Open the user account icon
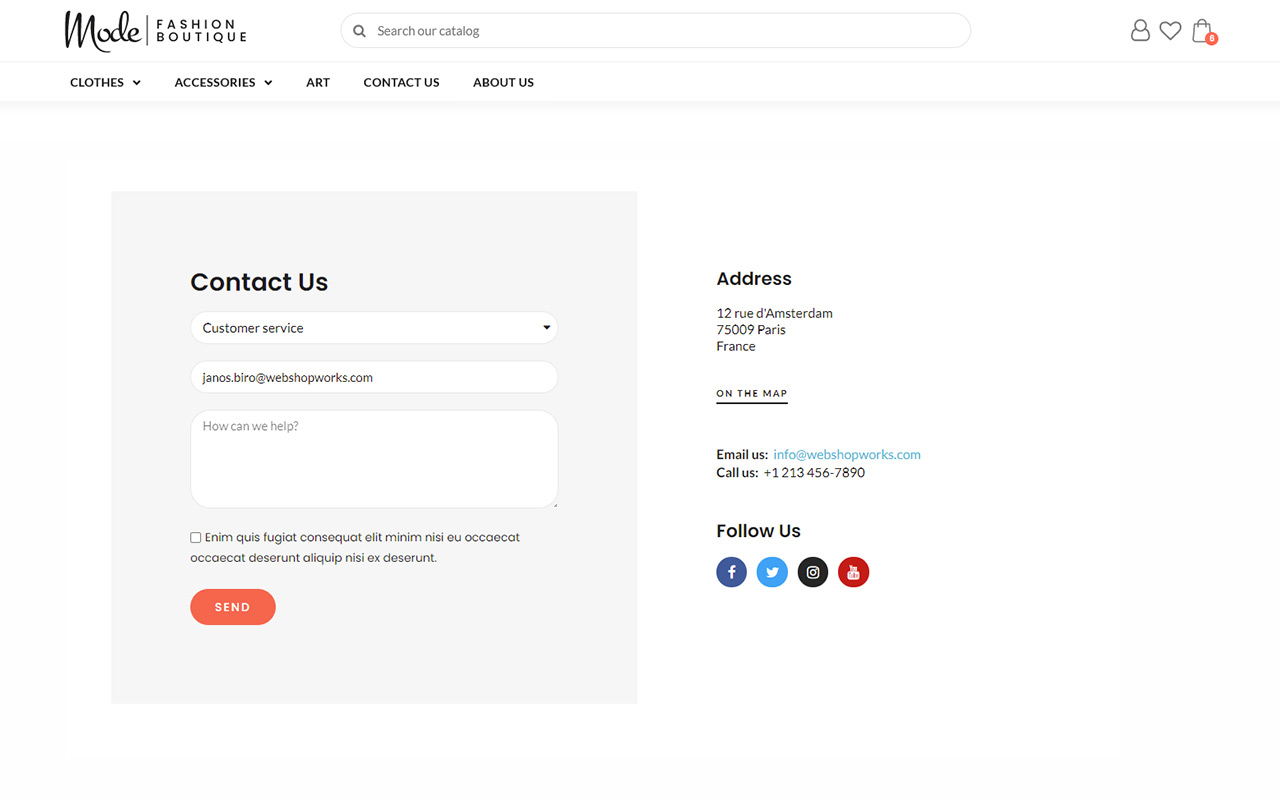 [1140, 31]
